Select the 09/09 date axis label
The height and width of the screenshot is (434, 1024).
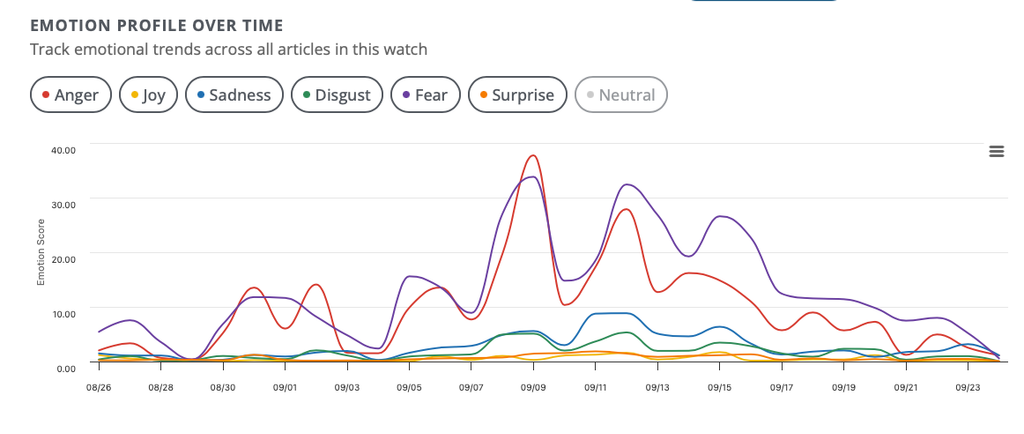point(533,388)
